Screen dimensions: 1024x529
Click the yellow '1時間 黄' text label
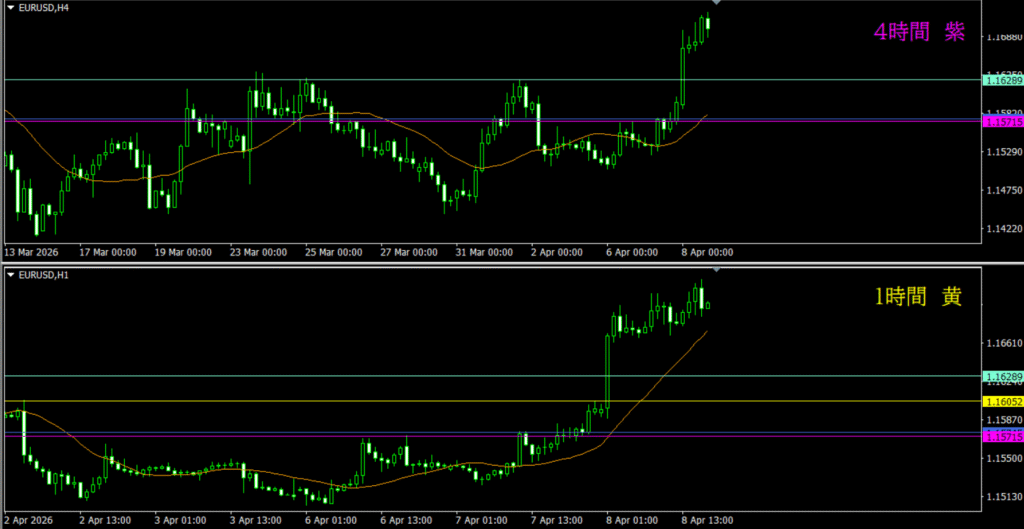click(918, 297)
